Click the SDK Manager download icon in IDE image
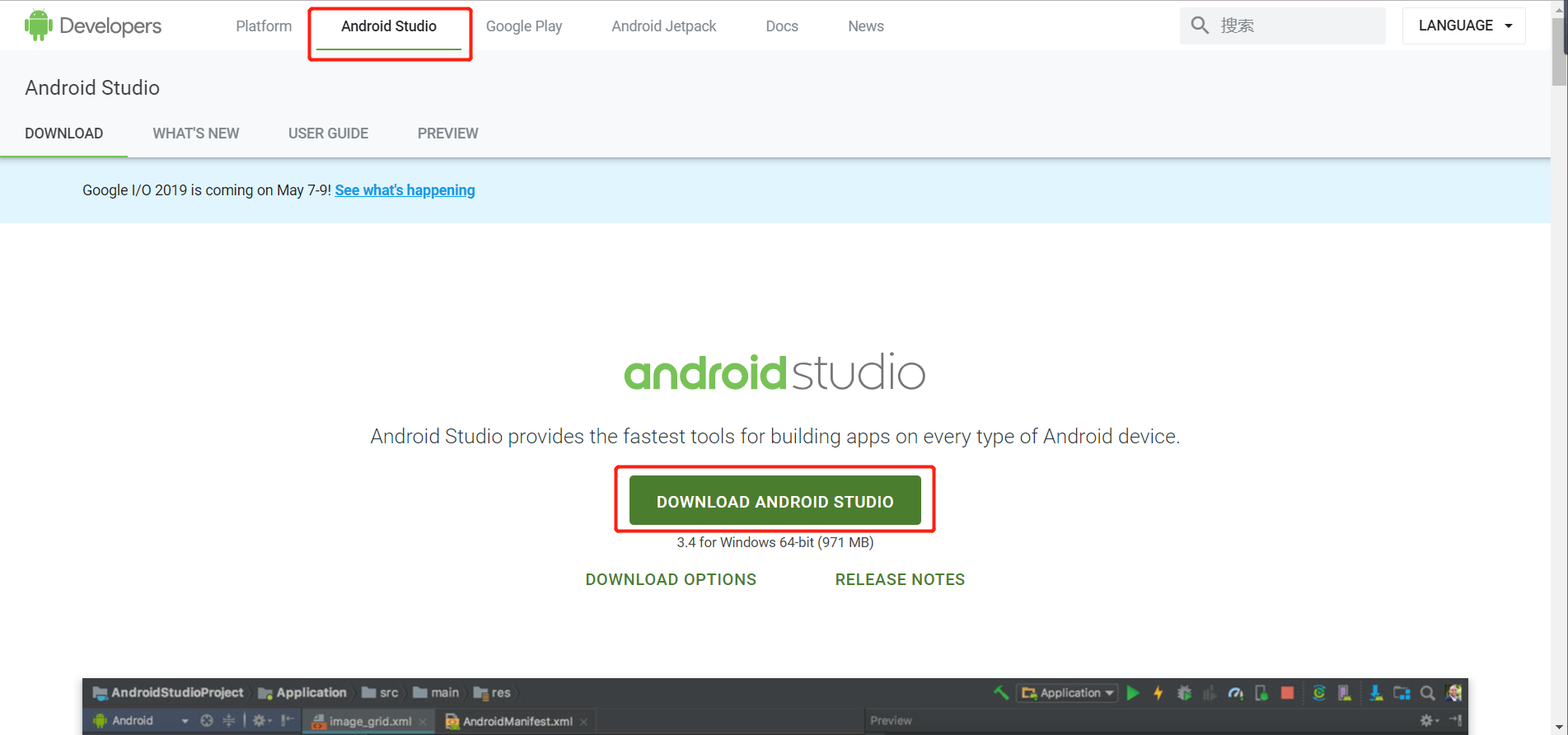The width and height of the screenshot is (1568, 735). pyautogui.click(x=1376, y=693)
